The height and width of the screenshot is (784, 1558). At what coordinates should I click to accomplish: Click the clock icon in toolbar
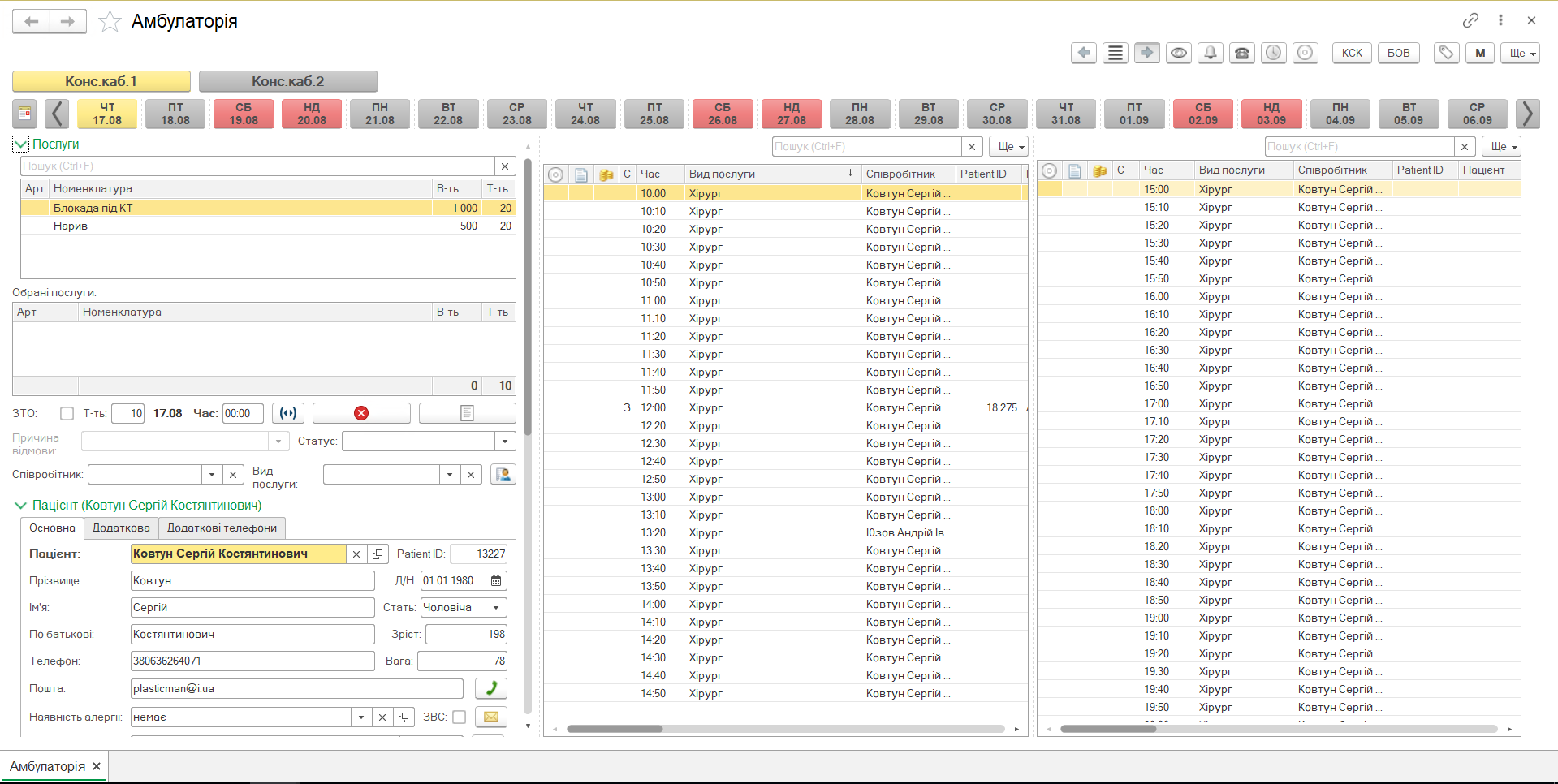pos(1273,53)
